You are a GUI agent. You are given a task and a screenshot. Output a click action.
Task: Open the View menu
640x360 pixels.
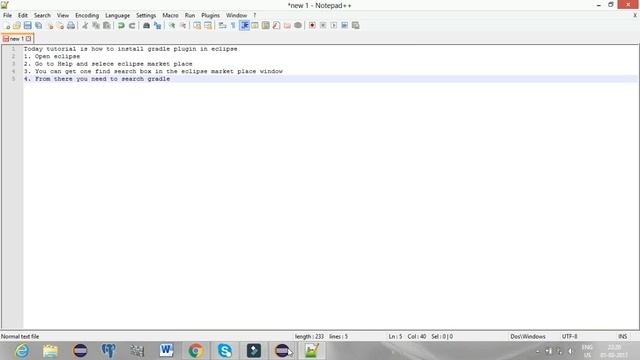click(62, 16)
